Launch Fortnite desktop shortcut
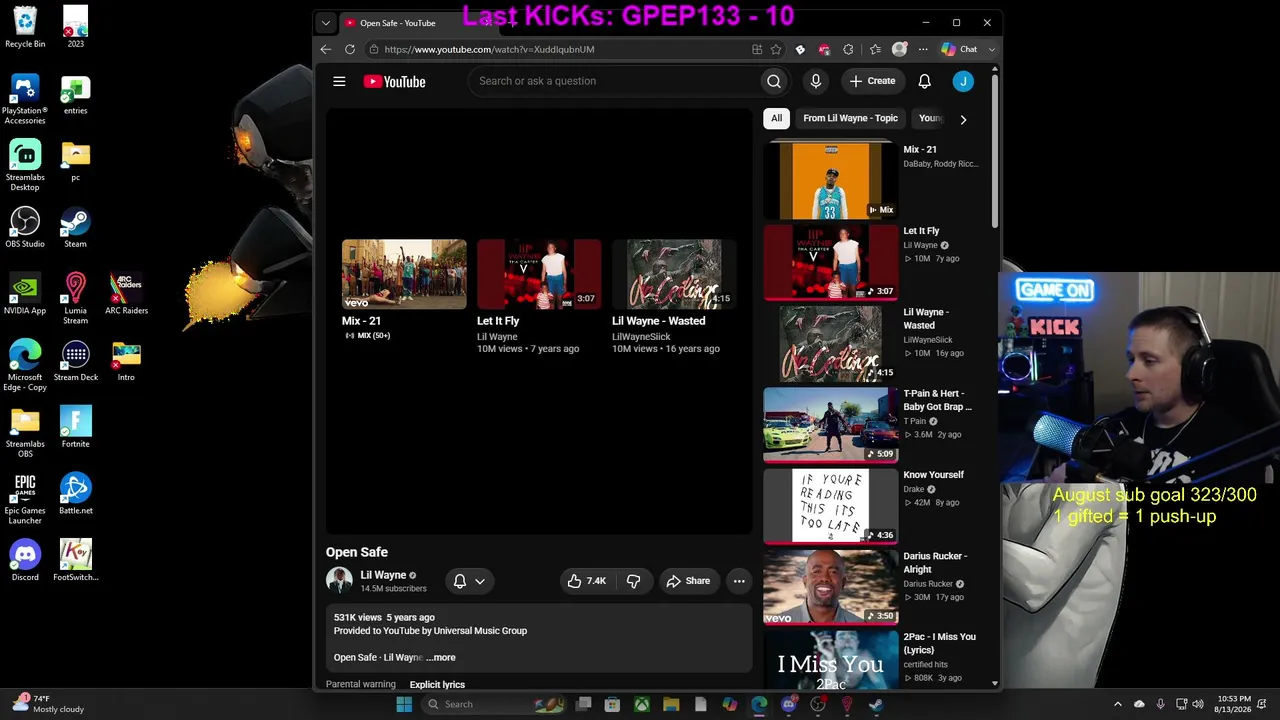This screenshot has height=720, width=1280. click(75, 427)
